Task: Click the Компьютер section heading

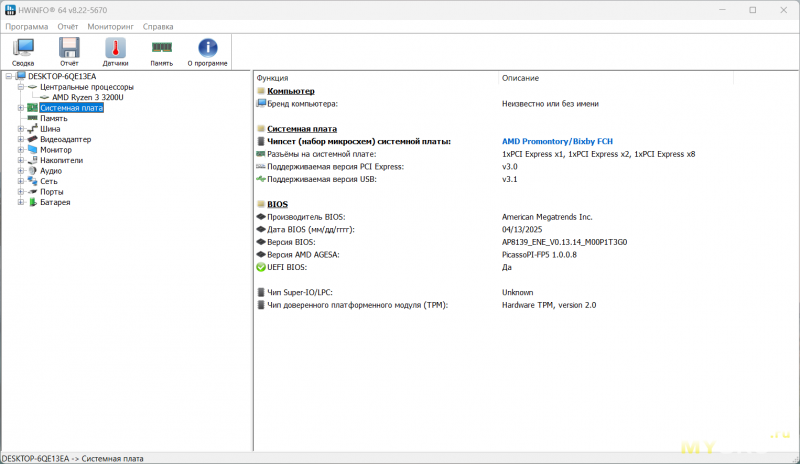Action: [291, 91]
